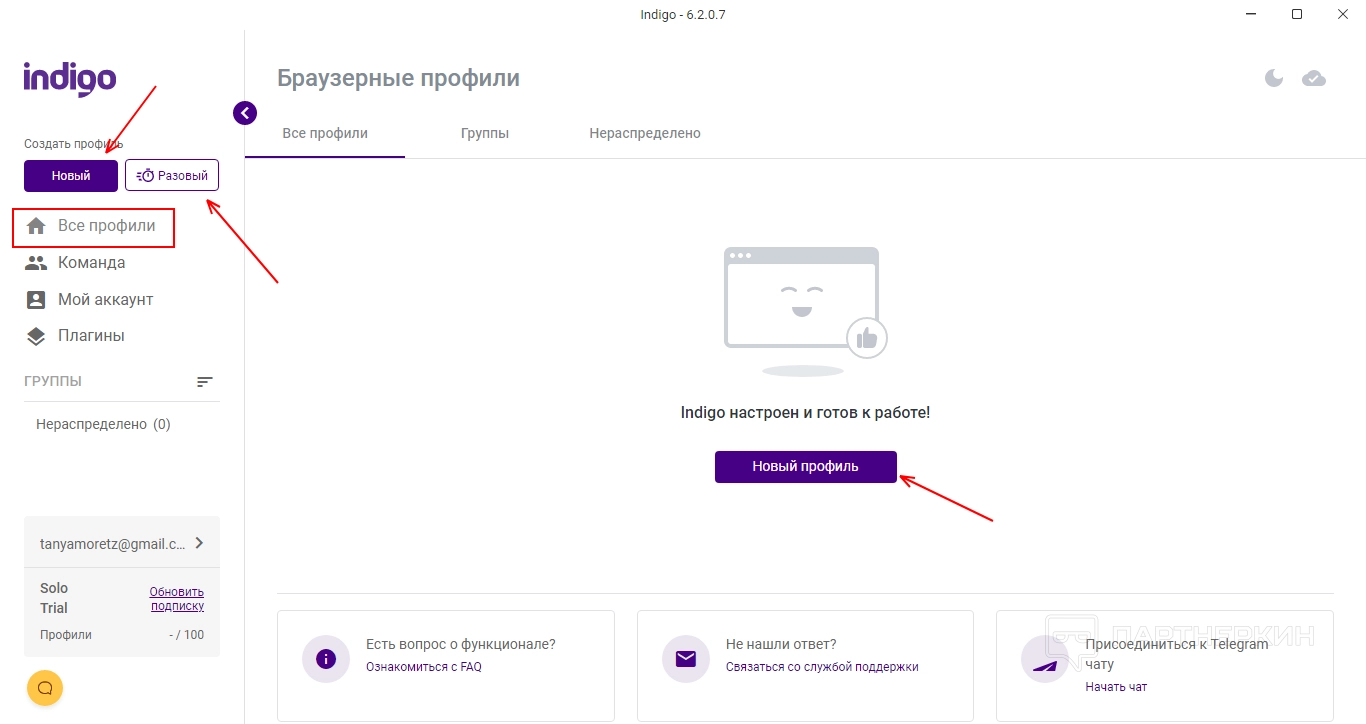Image resolution: width=1366 pixels, height=724 pixels.
Task: Click the FAQ info icon
Action: click(x=326, y=658)
